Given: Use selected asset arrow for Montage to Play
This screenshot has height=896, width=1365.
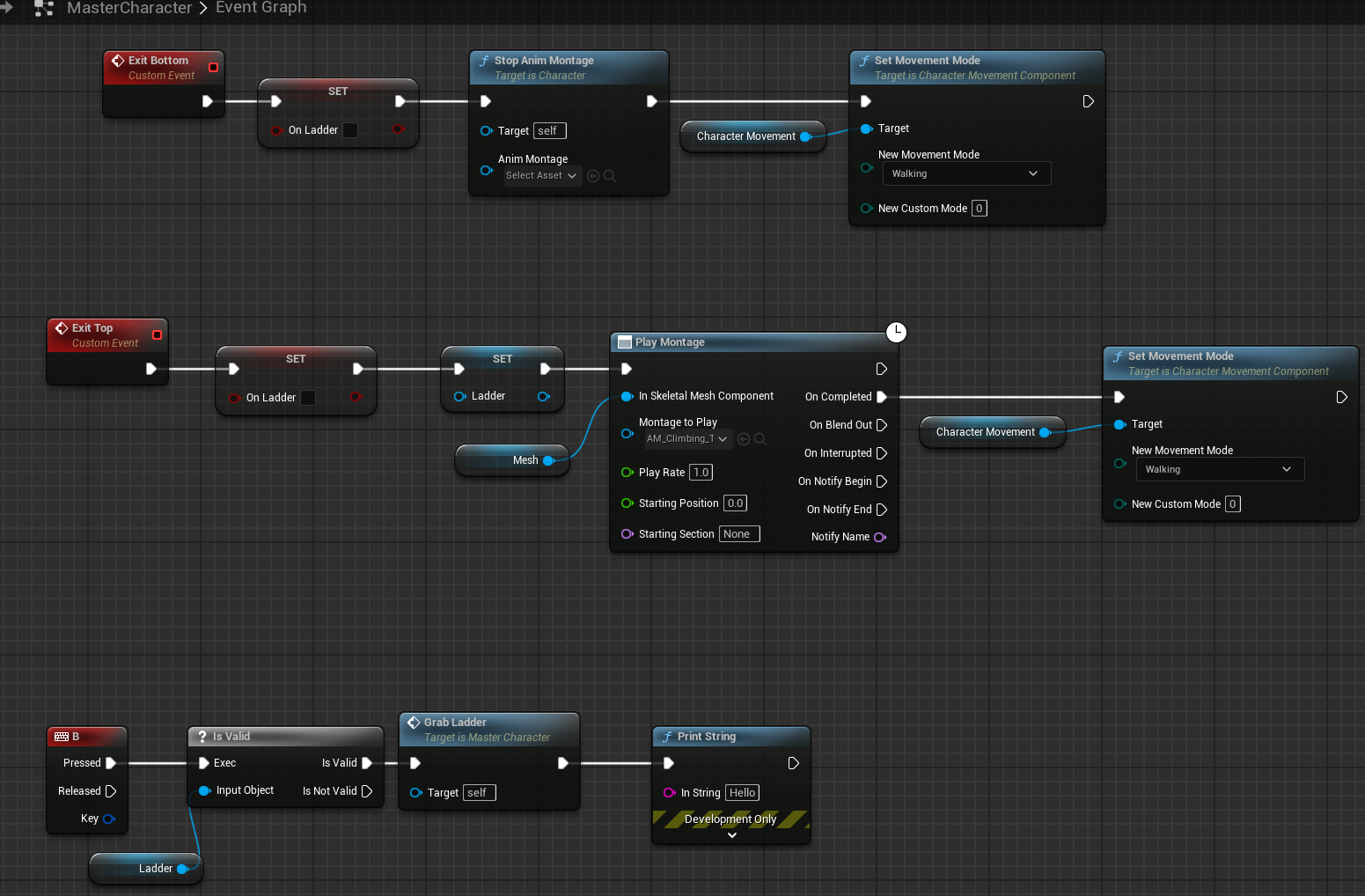Looking at the screenshot, I should (x=744, y=439).
